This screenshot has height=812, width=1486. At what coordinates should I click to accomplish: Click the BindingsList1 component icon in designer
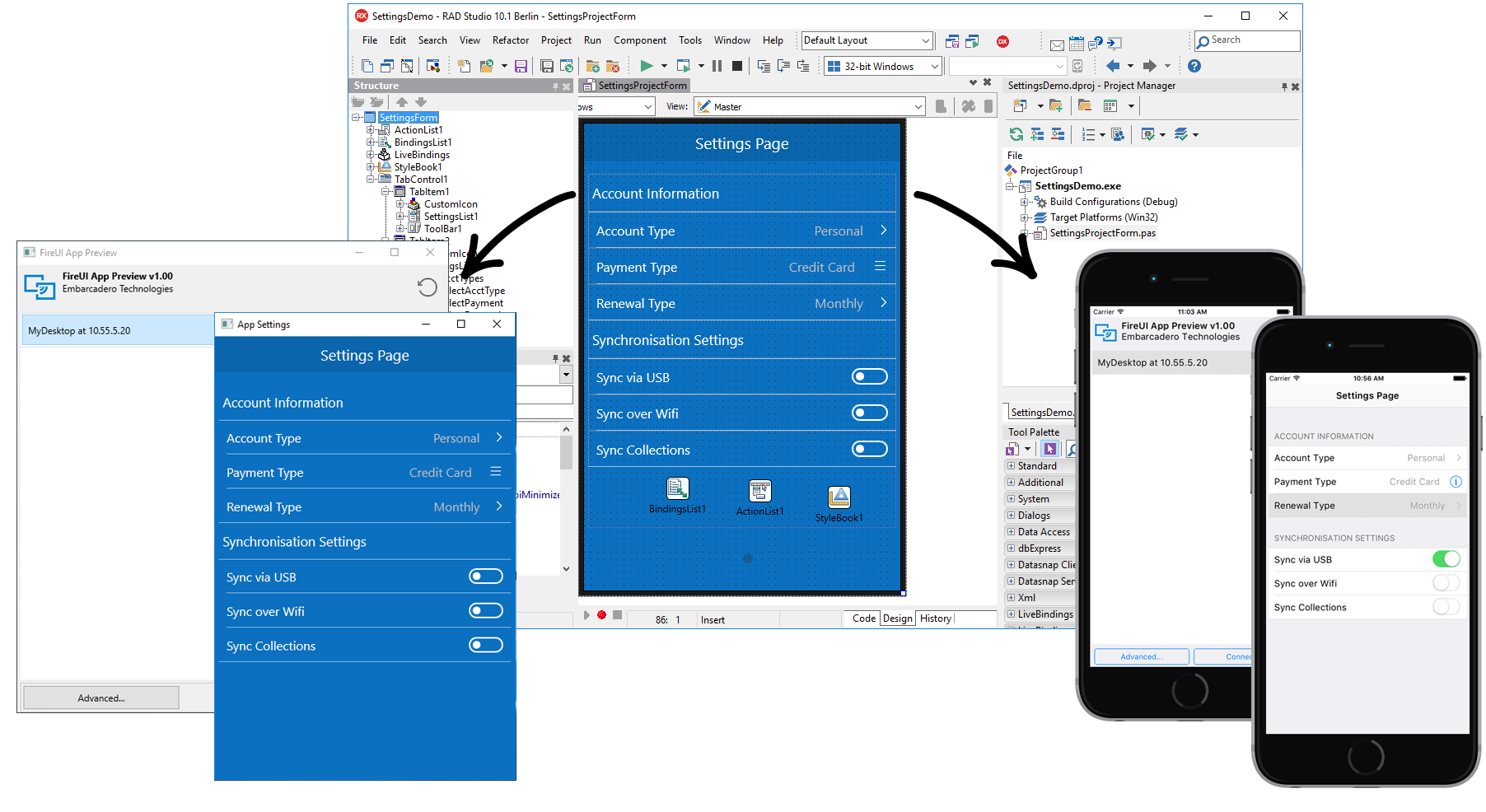point(678,488)
